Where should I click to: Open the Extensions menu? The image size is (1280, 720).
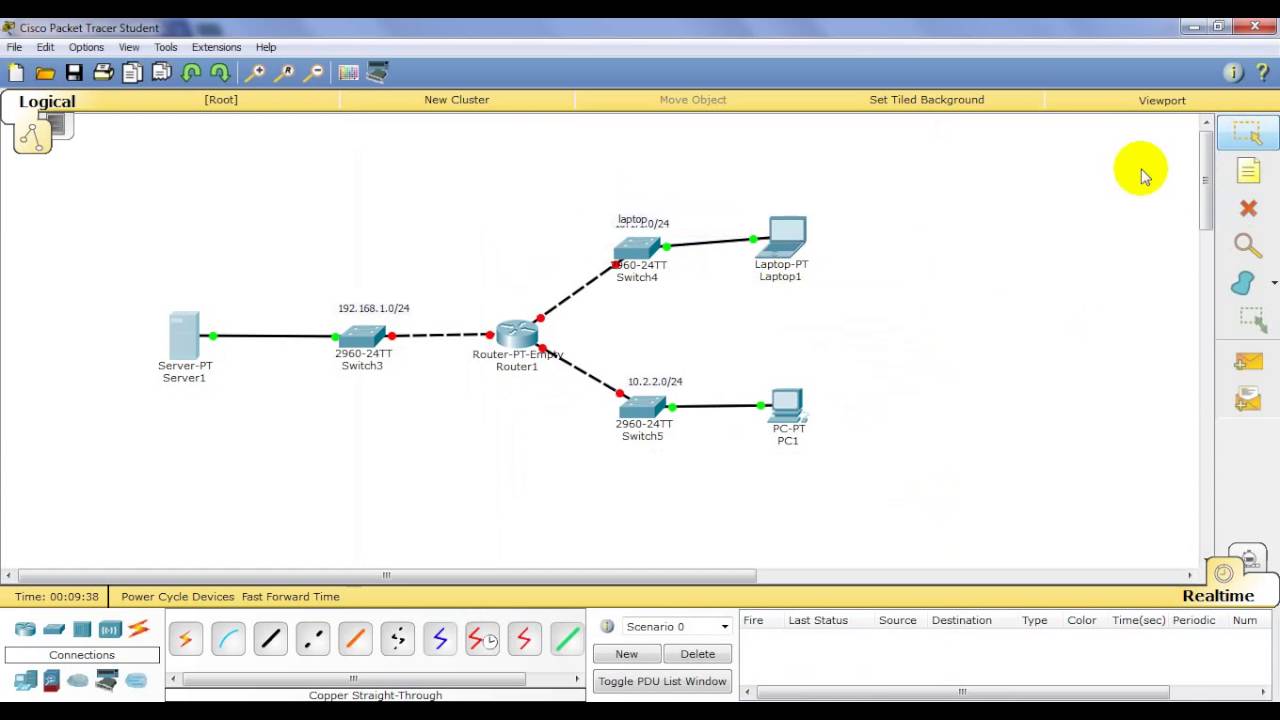[216, 47]
